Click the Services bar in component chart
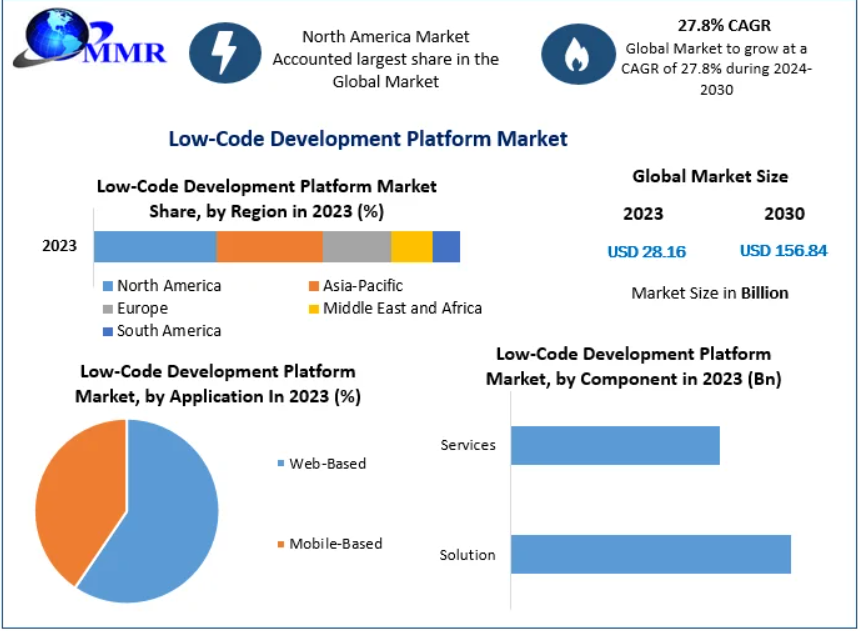The height and width of the screenshot is (631, 860). click(615, 445)
